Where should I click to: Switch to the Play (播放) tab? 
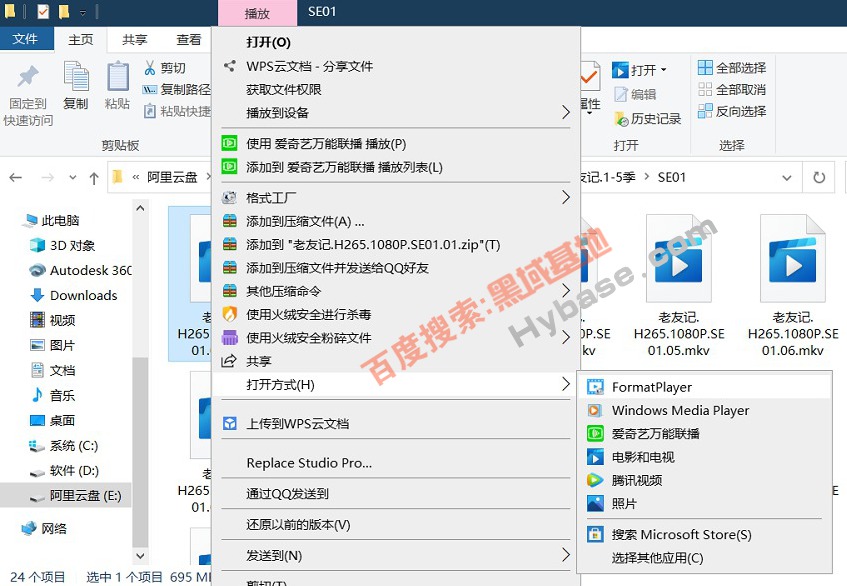[x=257, y=13]
